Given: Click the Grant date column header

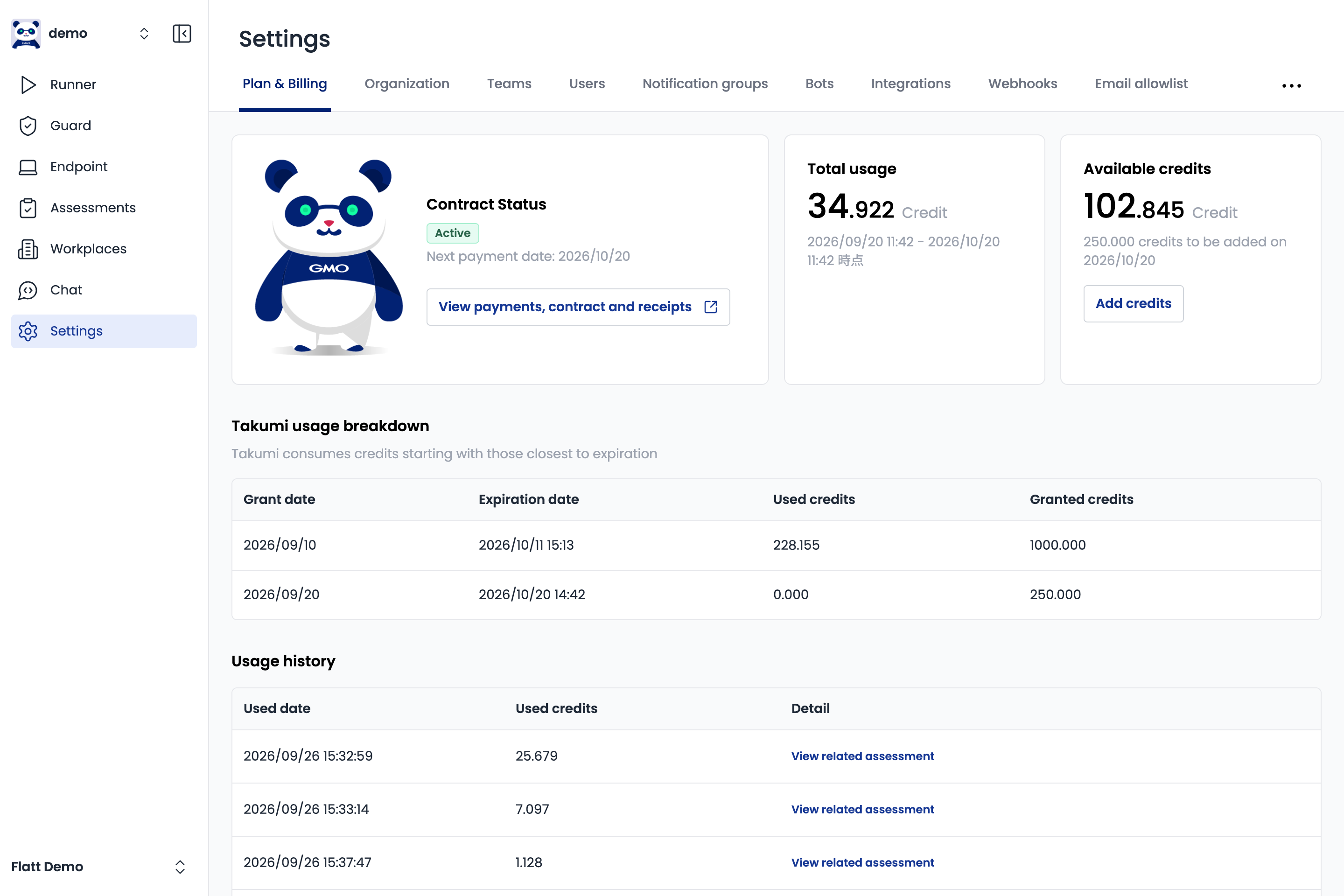Looking at the screenshot, I should pyautogui.click(x=280, y=499).
